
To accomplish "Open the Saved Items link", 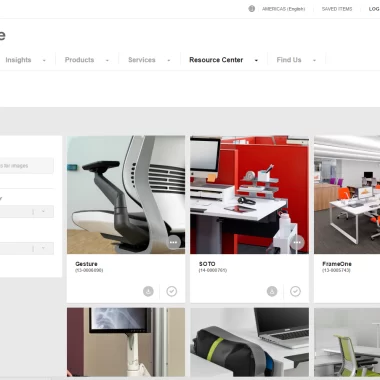I will coord(337,9).
